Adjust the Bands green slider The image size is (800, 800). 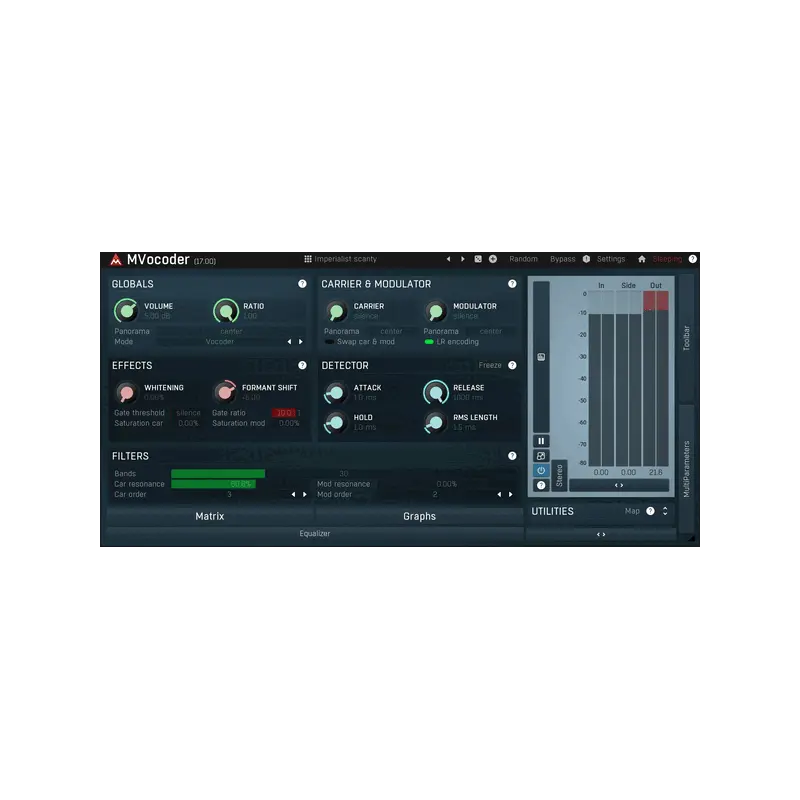pyautogui.click(x=344, y=474)
